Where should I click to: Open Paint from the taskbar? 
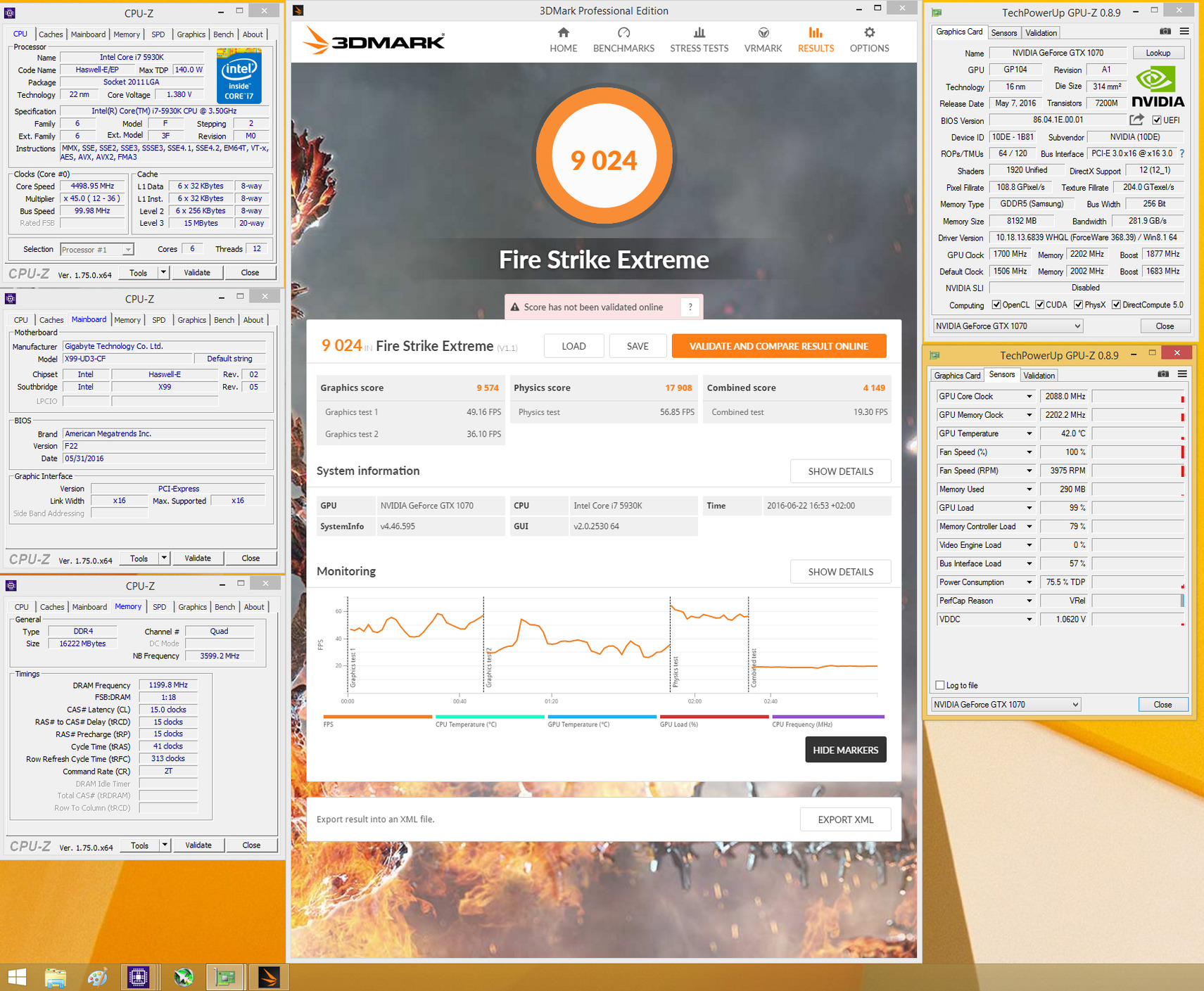coord(97,977)
